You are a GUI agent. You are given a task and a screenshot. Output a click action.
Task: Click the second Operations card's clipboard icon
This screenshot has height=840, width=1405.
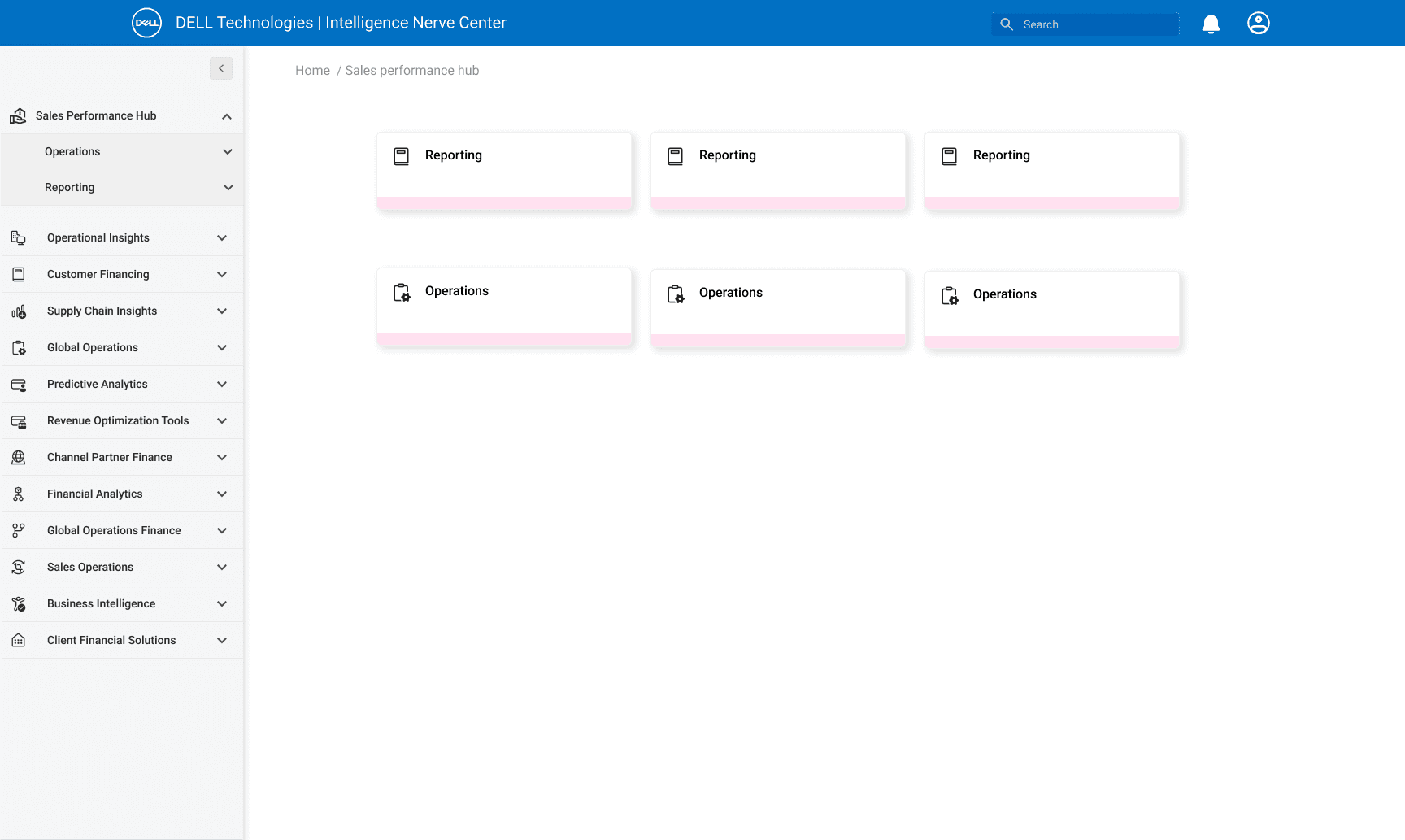click(676, 294)
